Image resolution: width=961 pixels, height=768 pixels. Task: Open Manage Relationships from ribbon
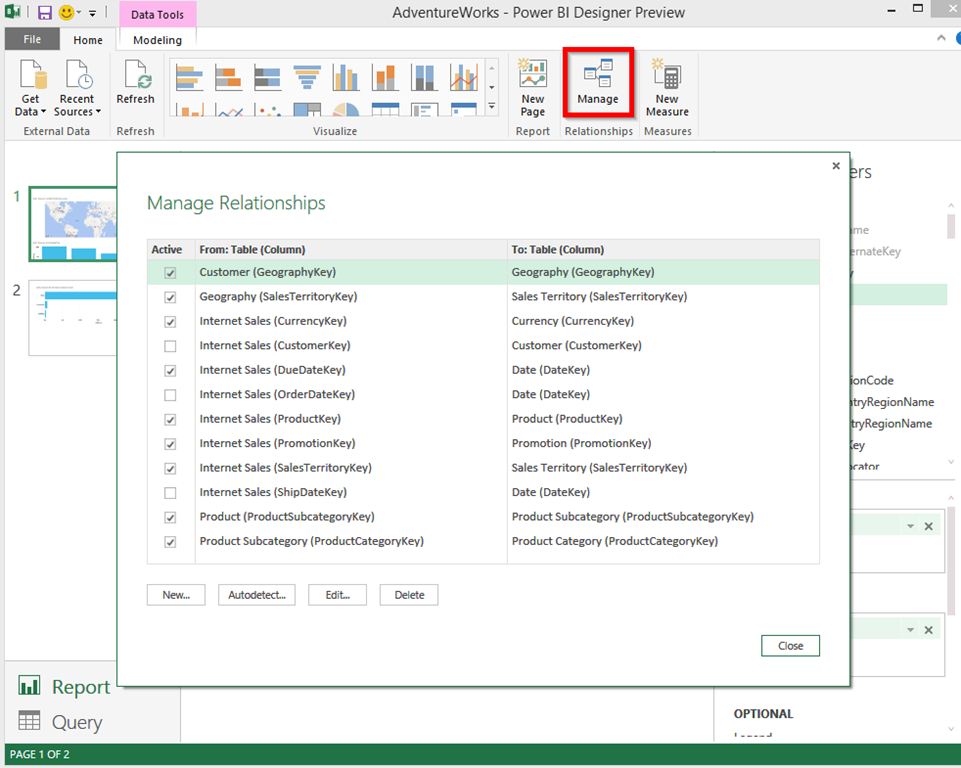point(598,82)
